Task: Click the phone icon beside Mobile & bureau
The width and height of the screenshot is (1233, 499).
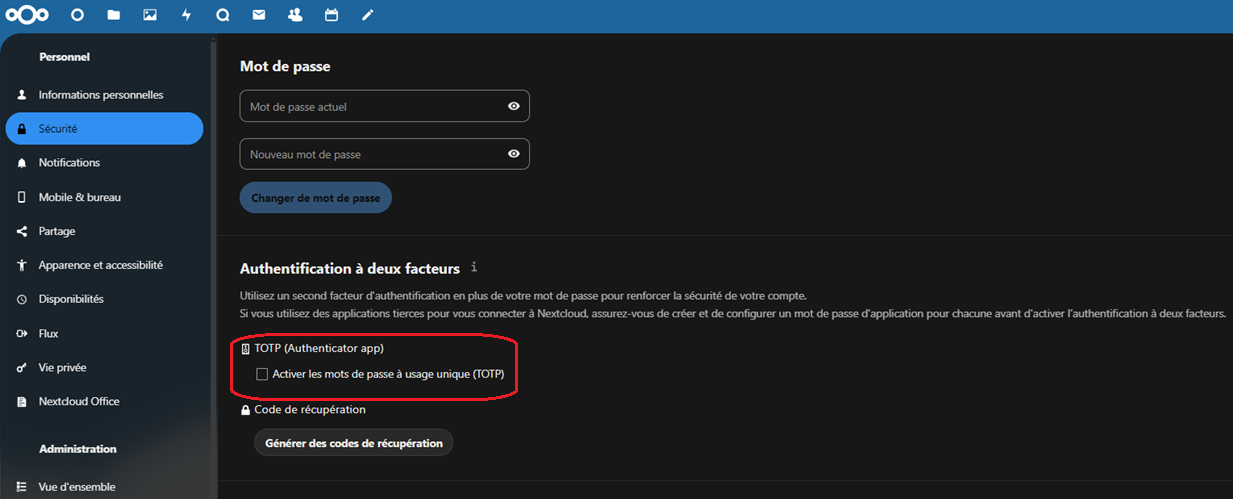Action: point(22,197)
